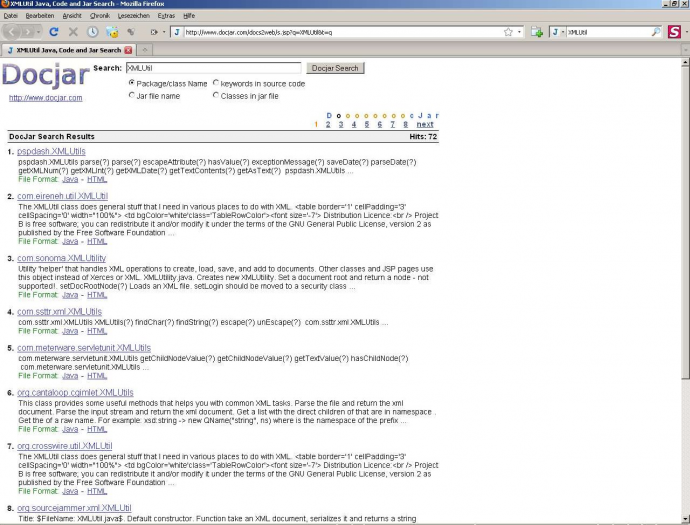Open the com.eireneh.util.XMLUtil result
This screenshot has height=525, width=690.
point(62,196)
